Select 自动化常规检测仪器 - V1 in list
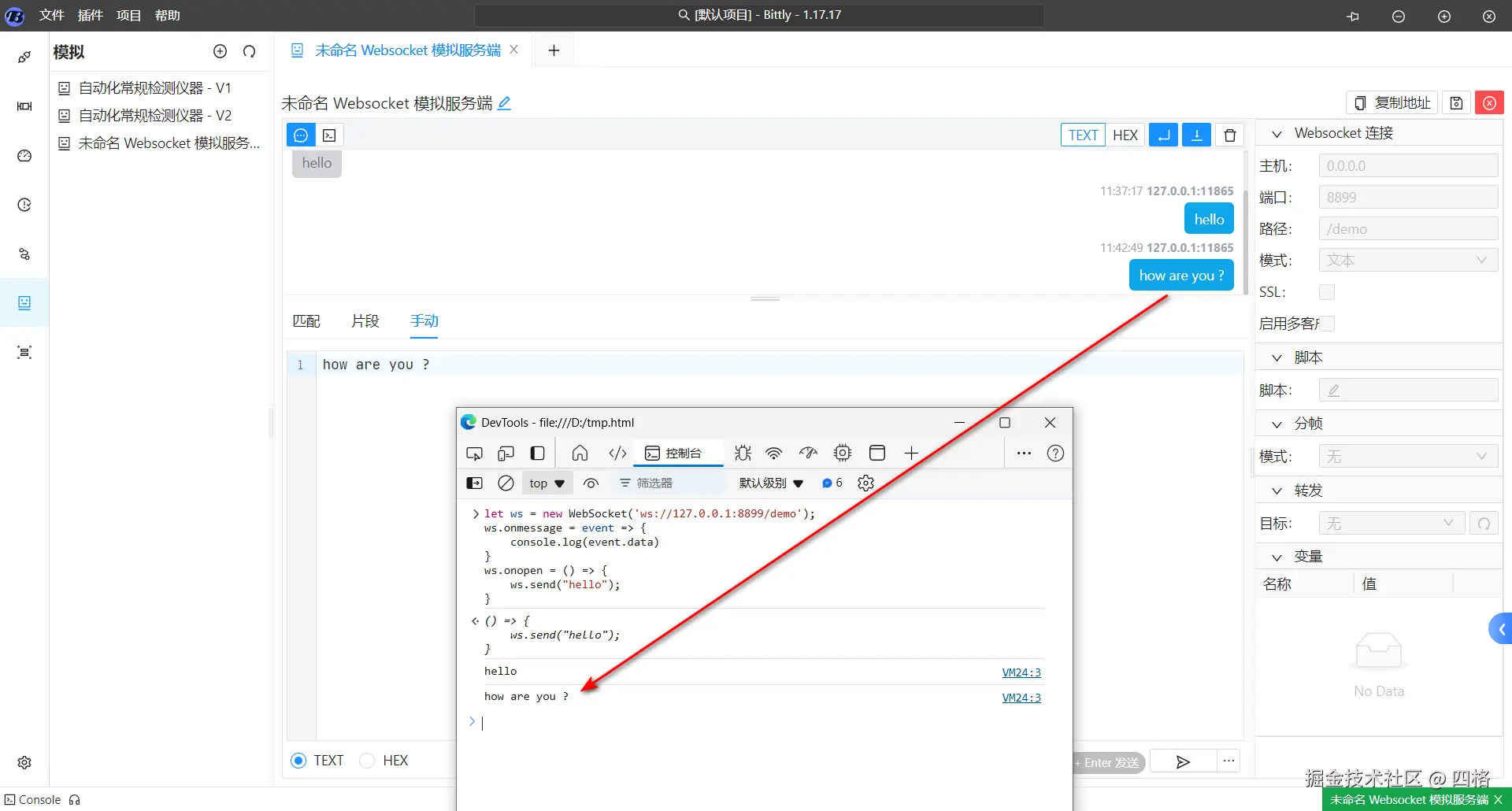This screenshot has width=1512, height=811. click(x=155, y=88)
